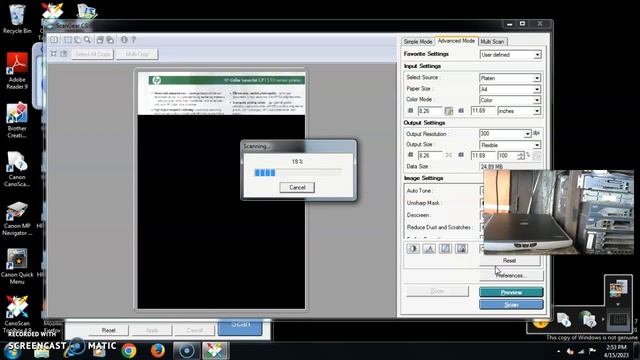
Task: Click the output height field in Output Settings
Action: 483,156
